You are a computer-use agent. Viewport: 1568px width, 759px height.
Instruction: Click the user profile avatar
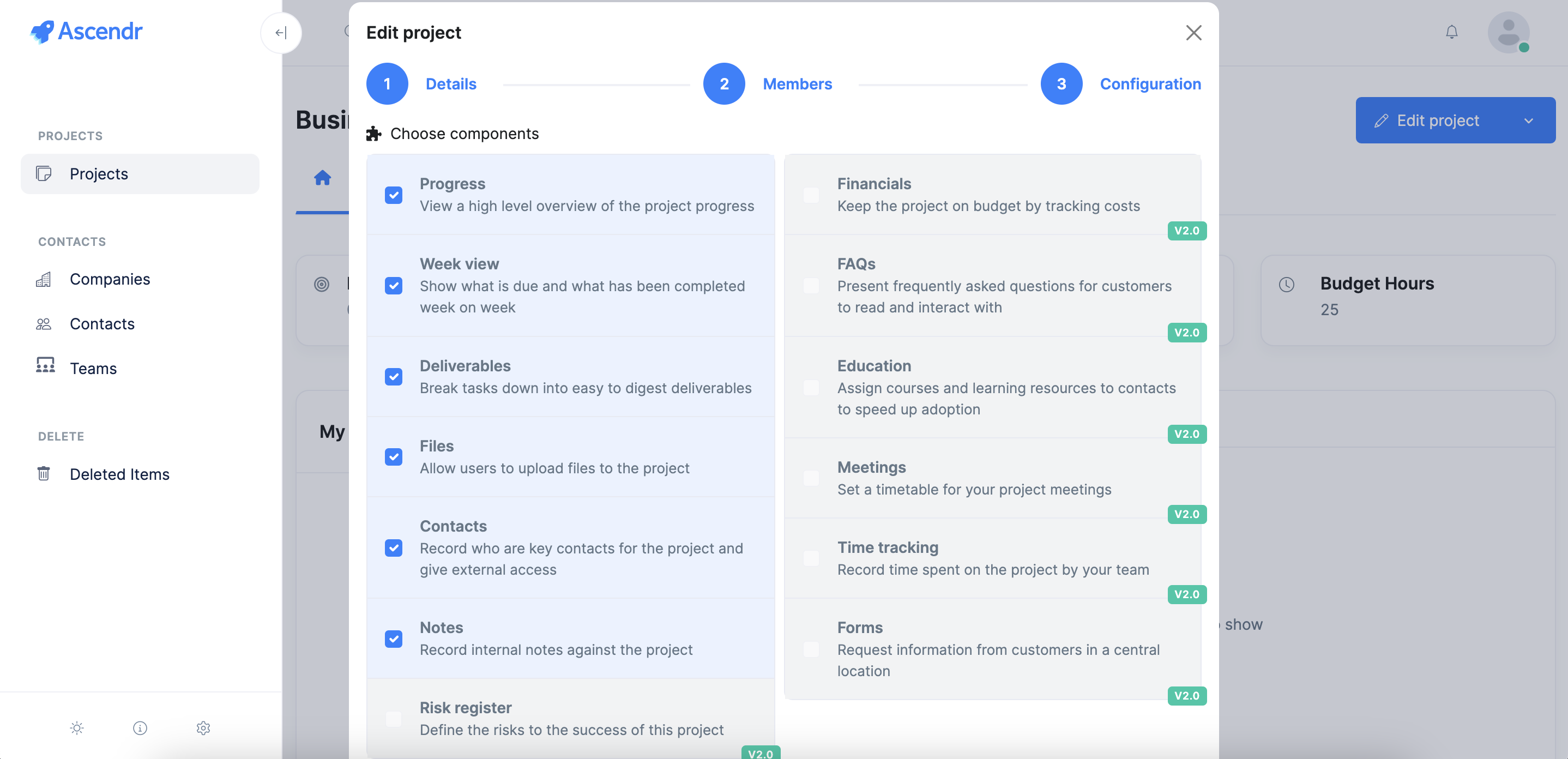[x=1509, y=32]
